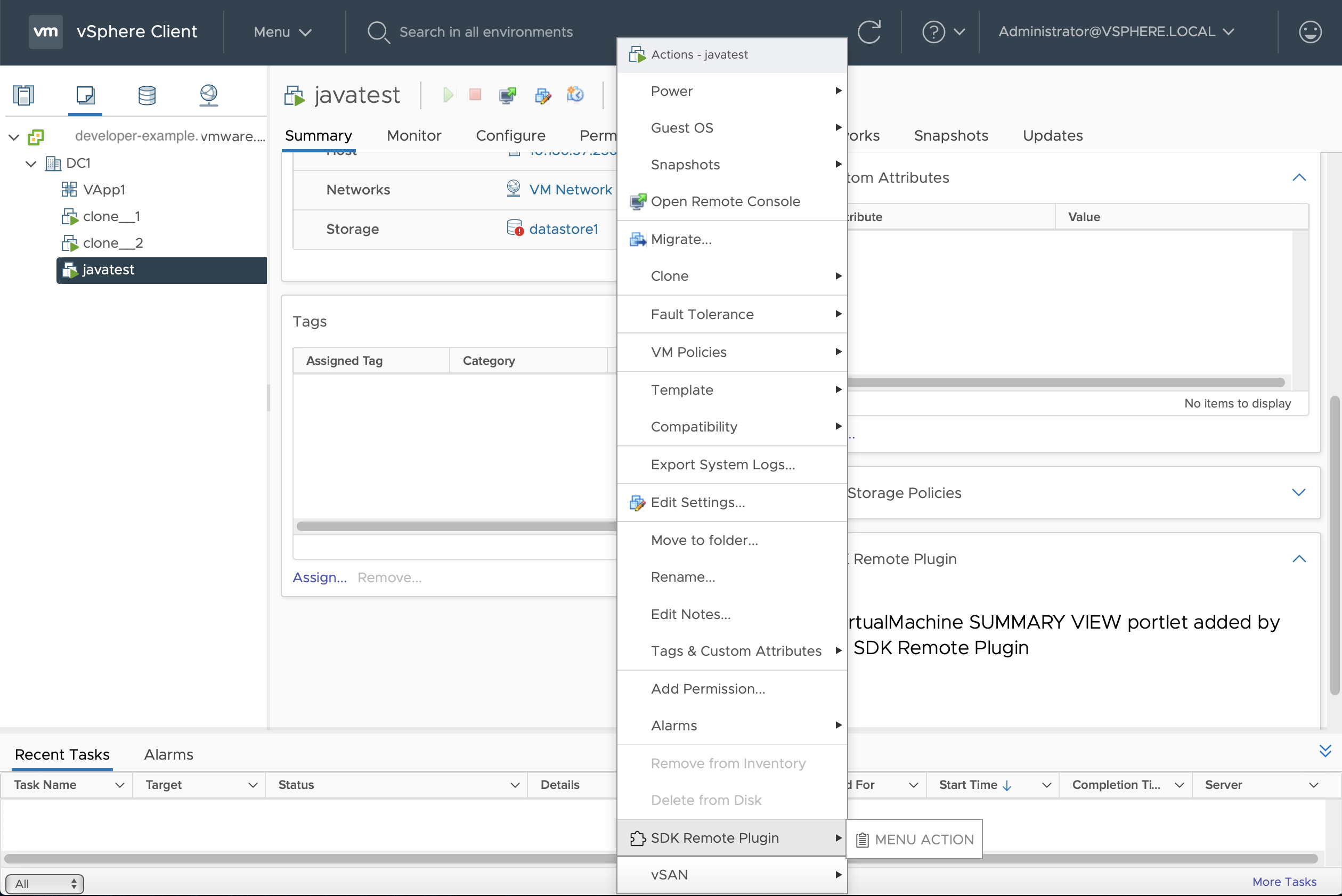Switch to the Monitor tab
1342x896 pixels.
413,135
